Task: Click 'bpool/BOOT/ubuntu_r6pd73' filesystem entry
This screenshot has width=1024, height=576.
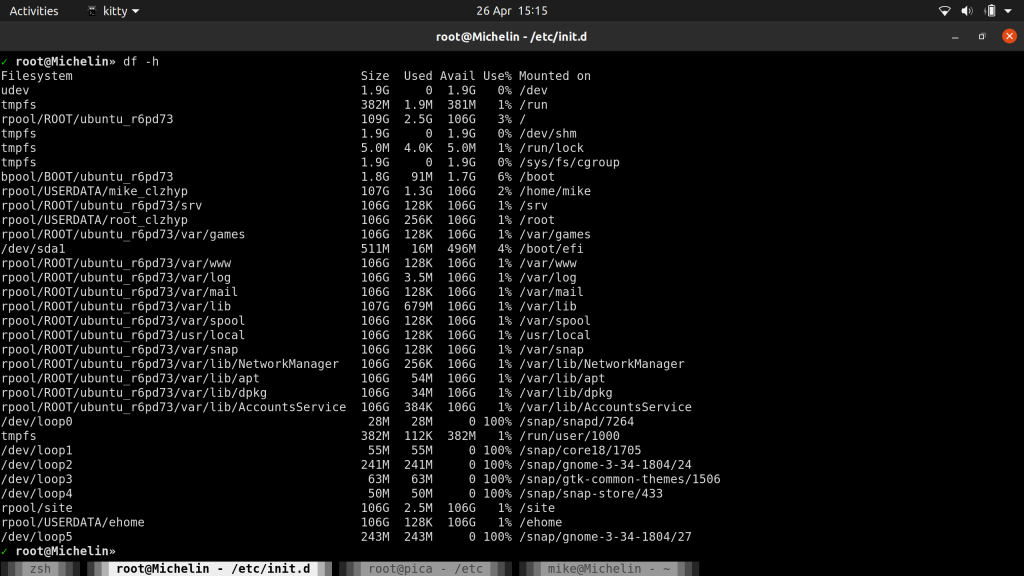Action: point(87,176)
